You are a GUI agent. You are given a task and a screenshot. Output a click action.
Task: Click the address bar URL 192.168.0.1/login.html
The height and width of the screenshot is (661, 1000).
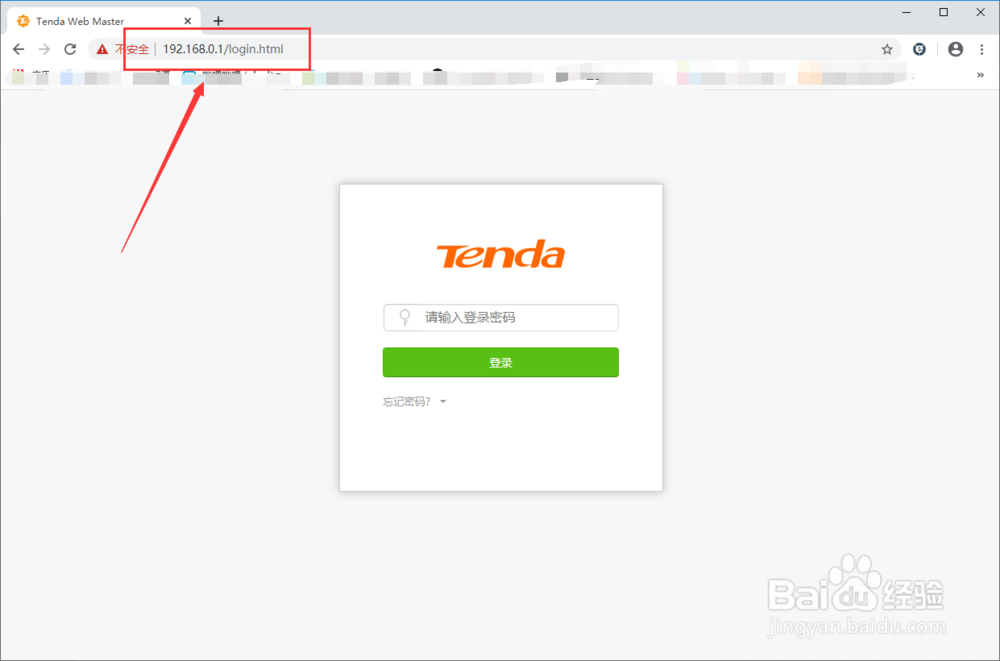(223, 49)
